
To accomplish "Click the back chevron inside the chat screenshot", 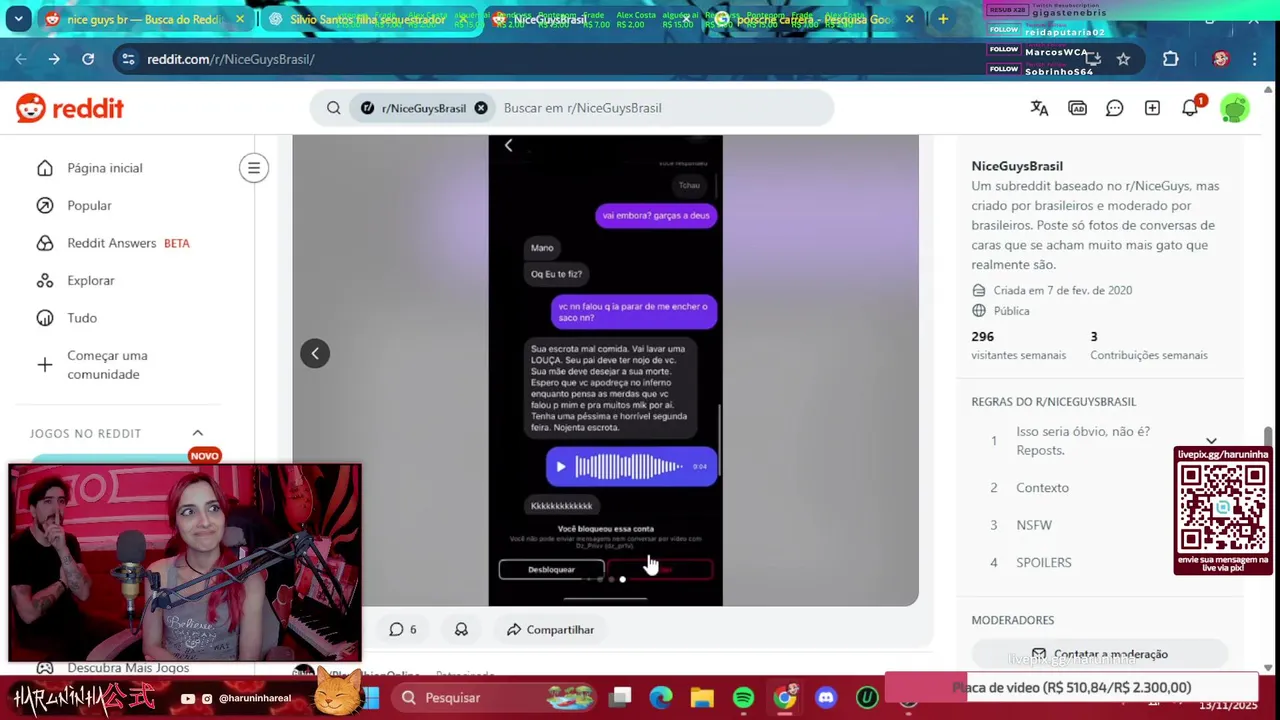I will coord(508,146).
